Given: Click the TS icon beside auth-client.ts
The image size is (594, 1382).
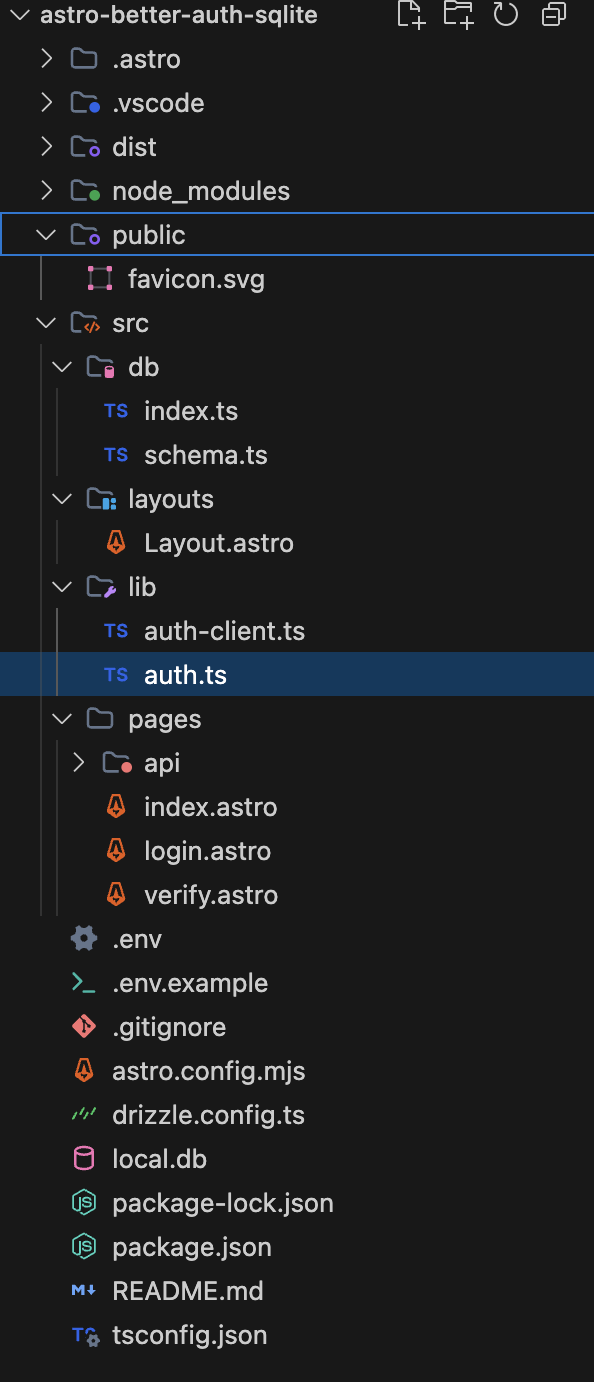Looking at the screenshot, I should click(x=116, y=630).
